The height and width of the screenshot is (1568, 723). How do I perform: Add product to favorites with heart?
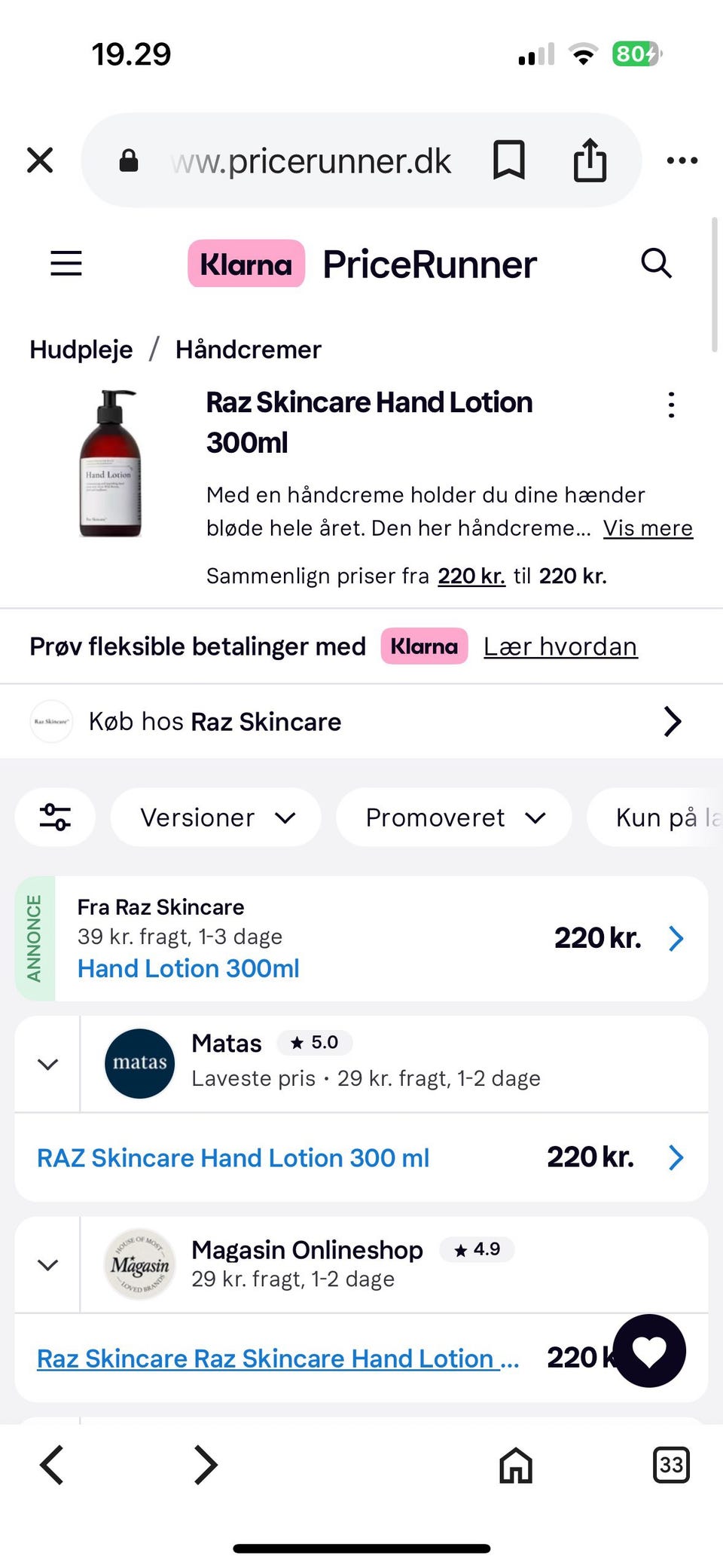point(649,1351)
